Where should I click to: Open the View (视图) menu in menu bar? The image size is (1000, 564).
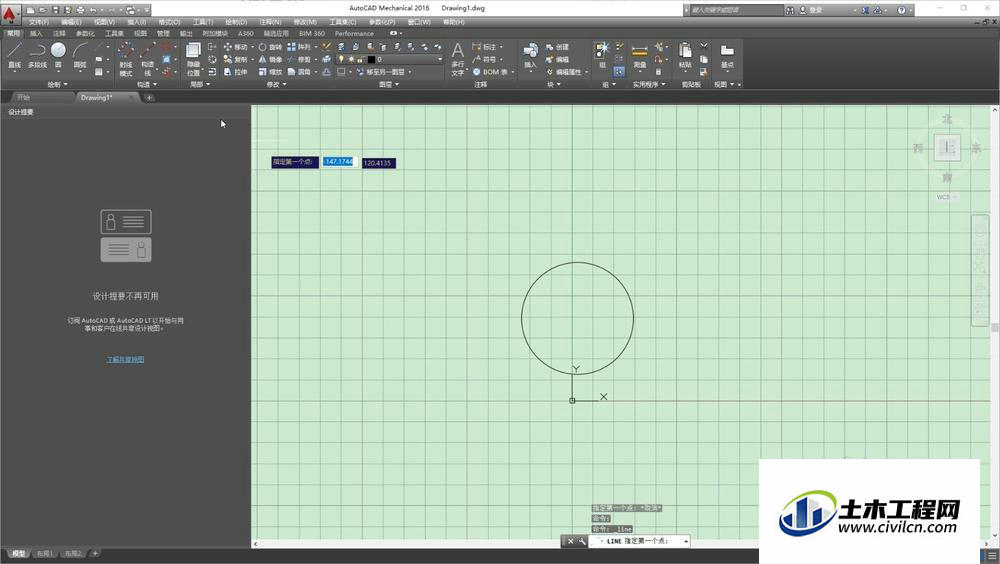point(104,22)
